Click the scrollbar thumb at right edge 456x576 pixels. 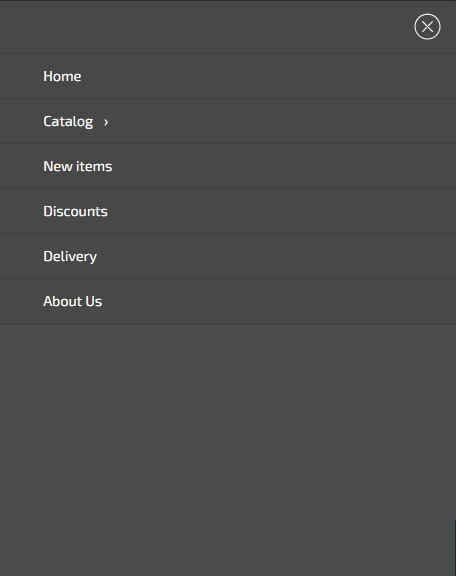point(455,547)
